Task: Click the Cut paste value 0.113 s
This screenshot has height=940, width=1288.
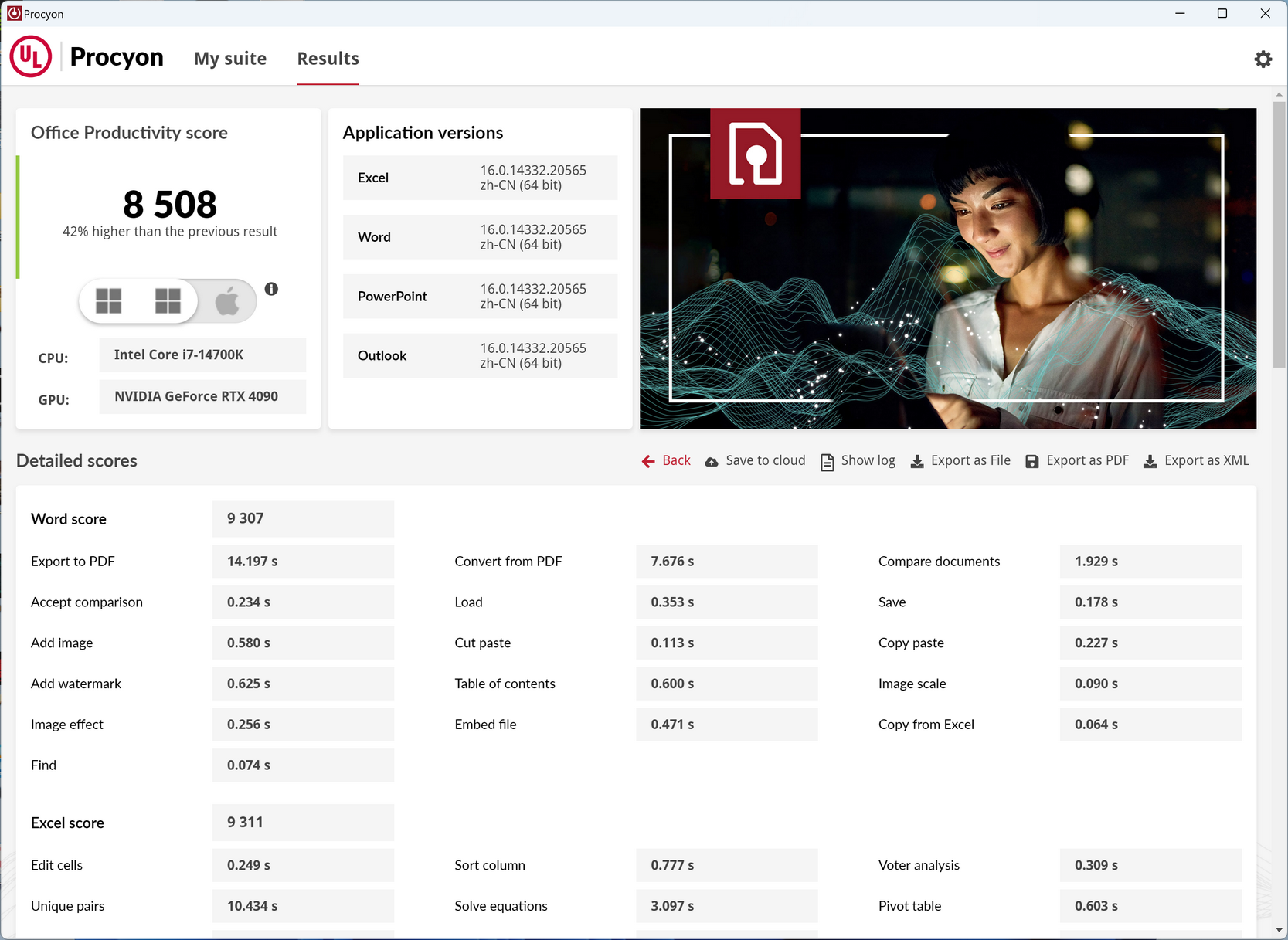Action: (x=726, y=643)
